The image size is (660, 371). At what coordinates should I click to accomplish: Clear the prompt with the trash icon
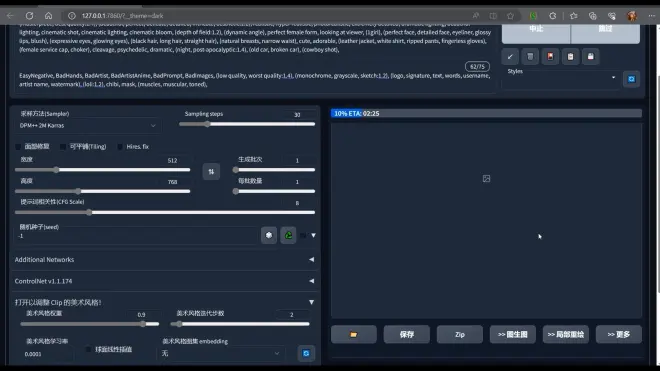coord(530,56)
